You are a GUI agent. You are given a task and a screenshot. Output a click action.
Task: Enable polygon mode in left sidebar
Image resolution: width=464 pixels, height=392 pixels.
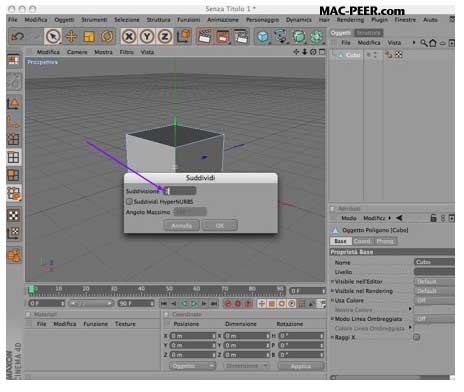click(14, 175)
